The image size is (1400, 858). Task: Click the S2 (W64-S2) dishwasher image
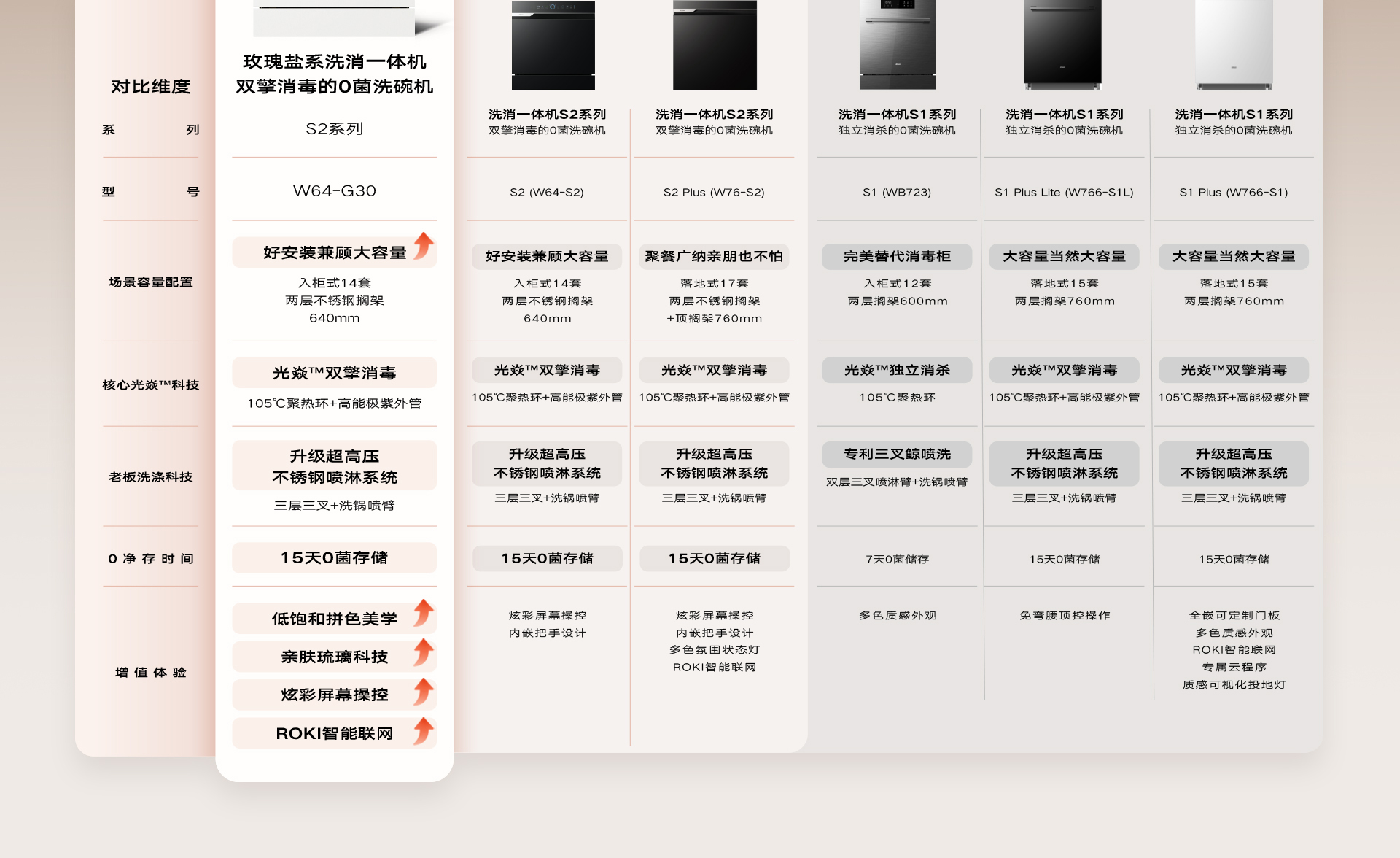click(553, 45)
